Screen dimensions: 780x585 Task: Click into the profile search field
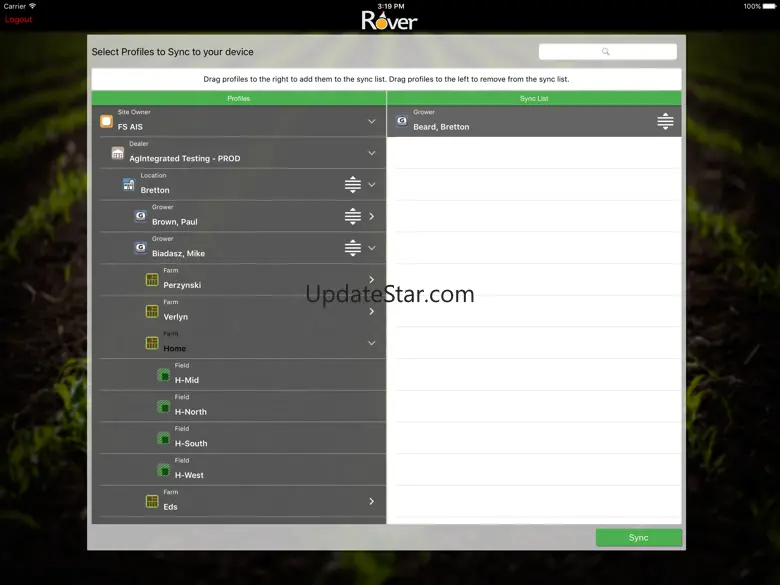607,51
